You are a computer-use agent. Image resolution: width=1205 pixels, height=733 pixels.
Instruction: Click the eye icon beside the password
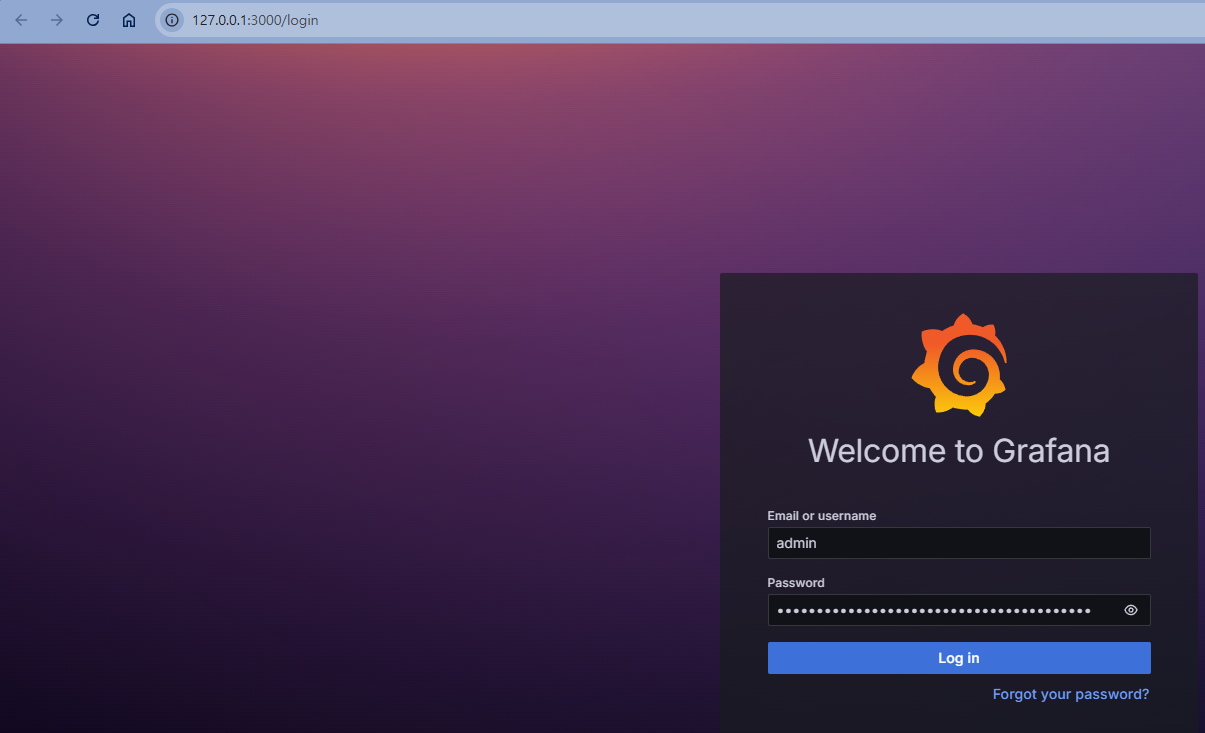tap(1130, 610)
